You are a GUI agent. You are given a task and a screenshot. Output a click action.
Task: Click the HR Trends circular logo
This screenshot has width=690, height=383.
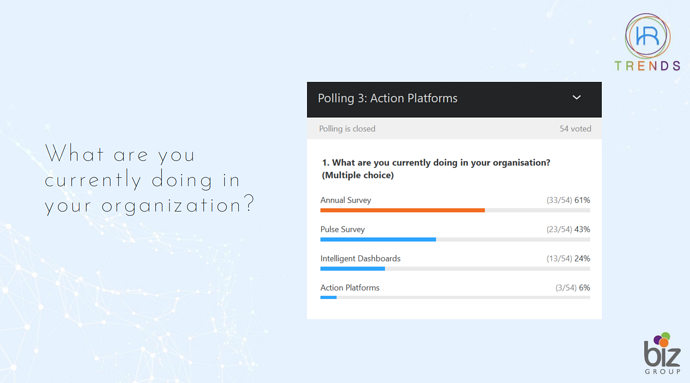click(647, 36)
